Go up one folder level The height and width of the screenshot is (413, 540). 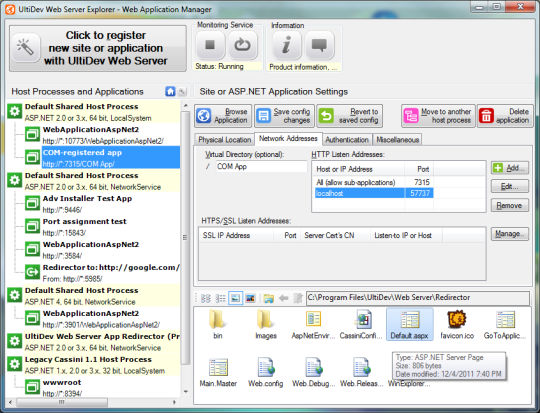pyautogui.click(x=298, y=298)
